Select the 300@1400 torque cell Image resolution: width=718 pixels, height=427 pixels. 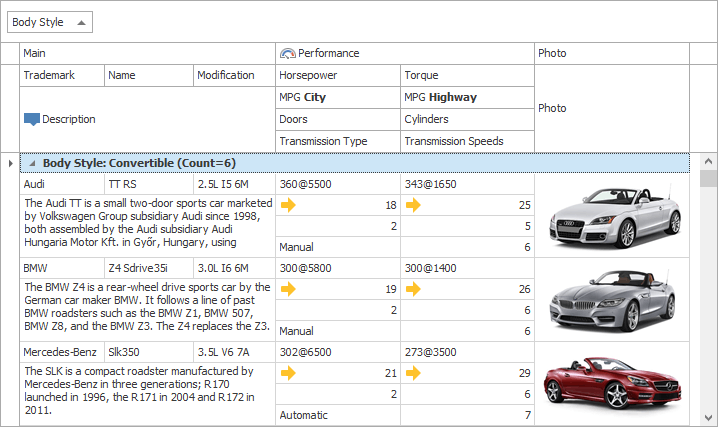point(468,268)
